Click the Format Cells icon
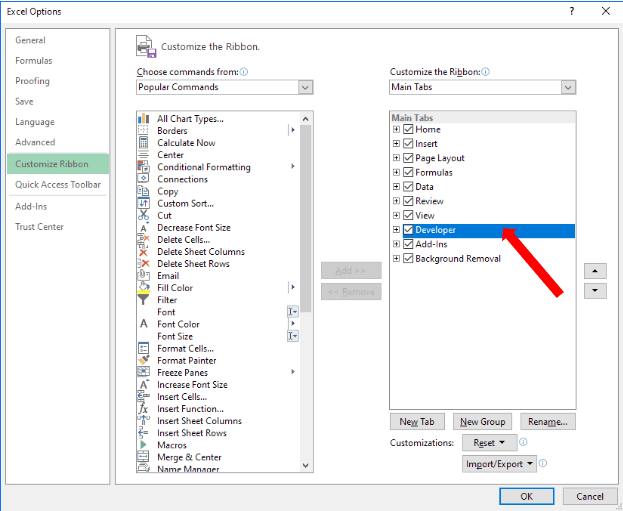The height and width of the screenshot is (511, 623). 143,348
